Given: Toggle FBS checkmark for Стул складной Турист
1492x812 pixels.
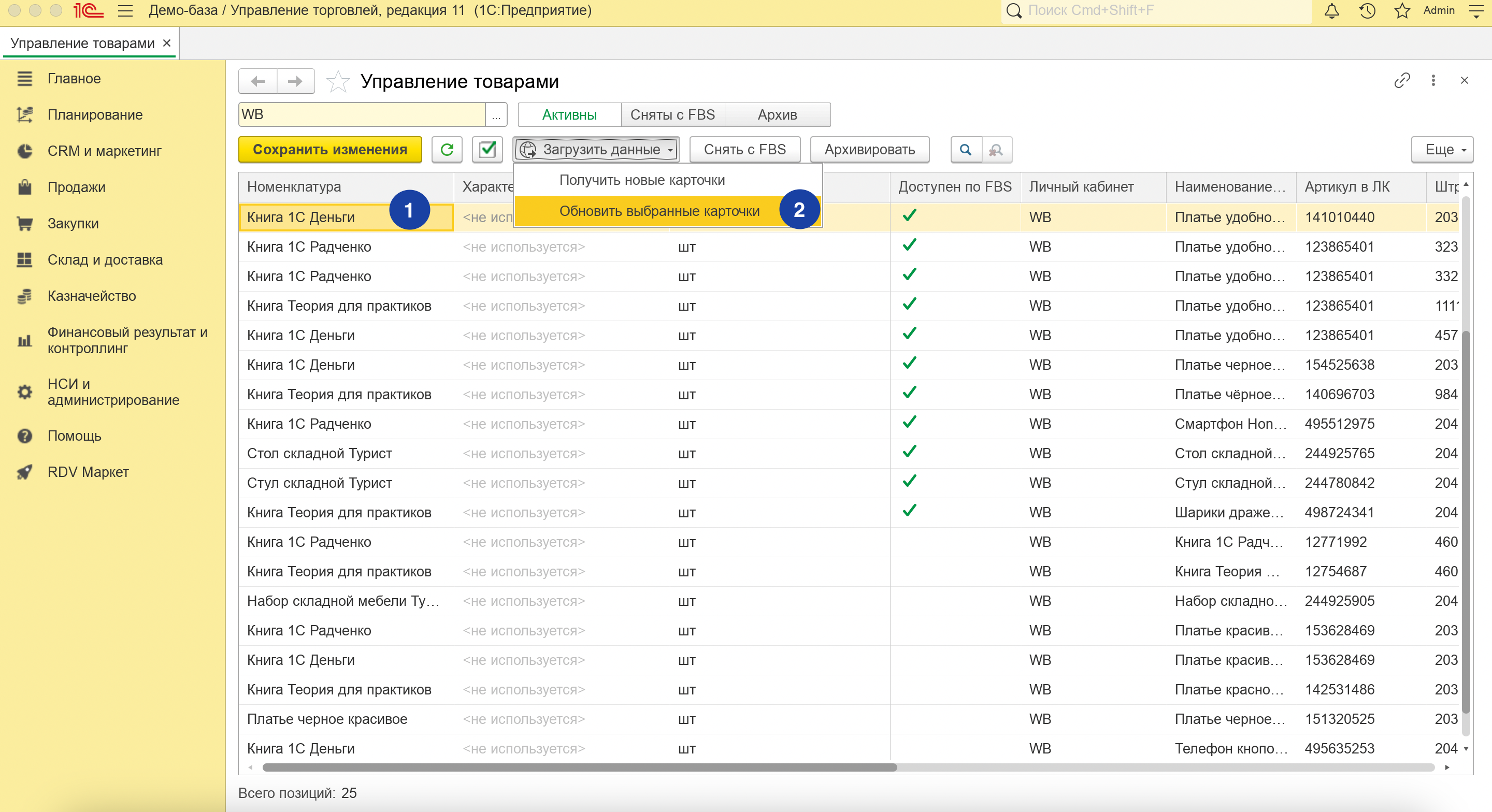Looking at the screenshot, I should [x=909, y=481].
